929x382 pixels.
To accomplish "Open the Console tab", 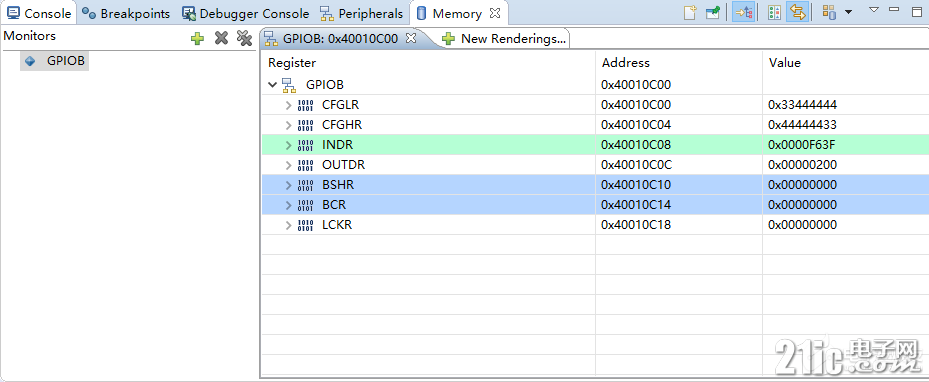I will point(39,13).
